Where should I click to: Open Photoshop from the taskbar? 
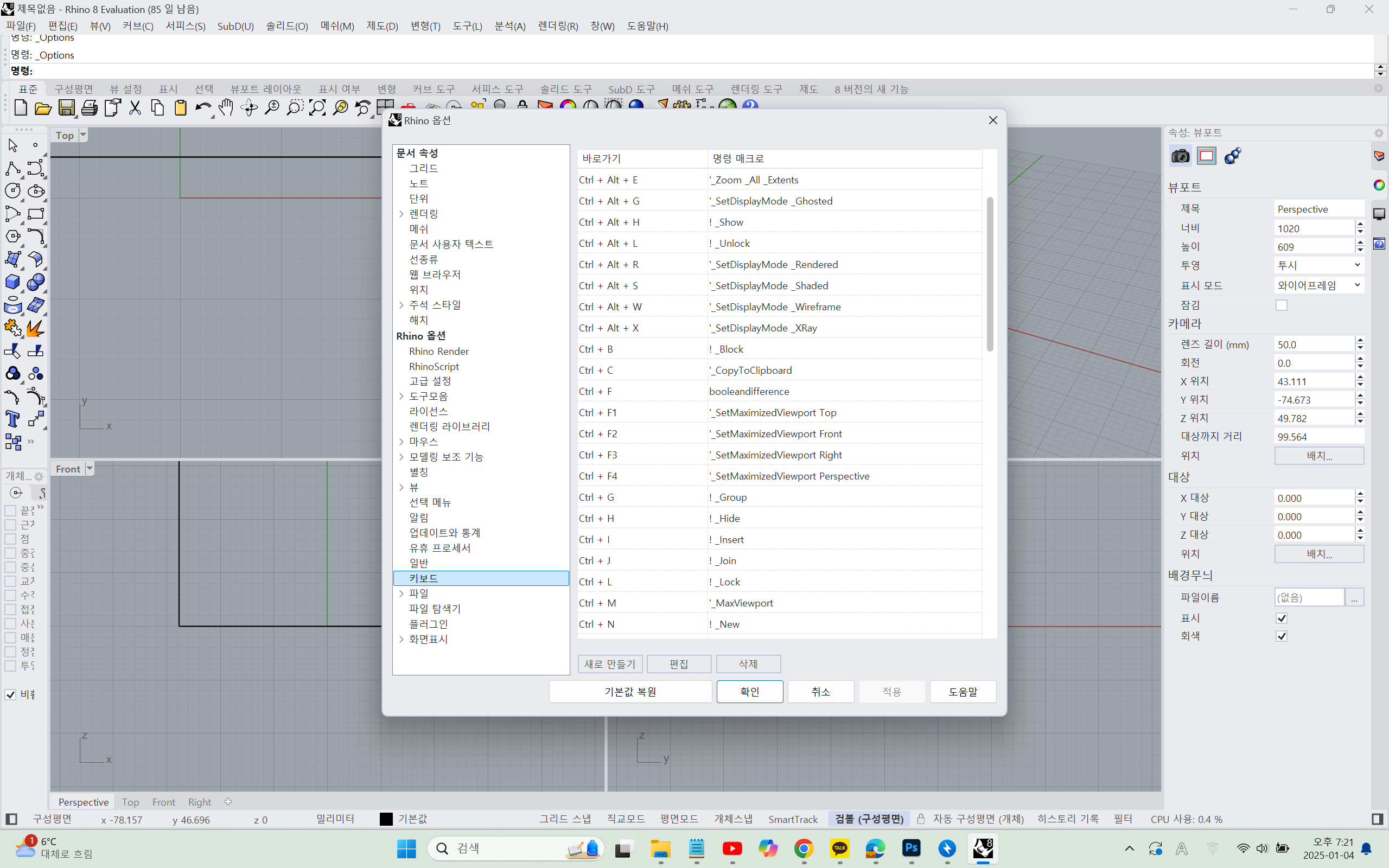click(912, 848)
